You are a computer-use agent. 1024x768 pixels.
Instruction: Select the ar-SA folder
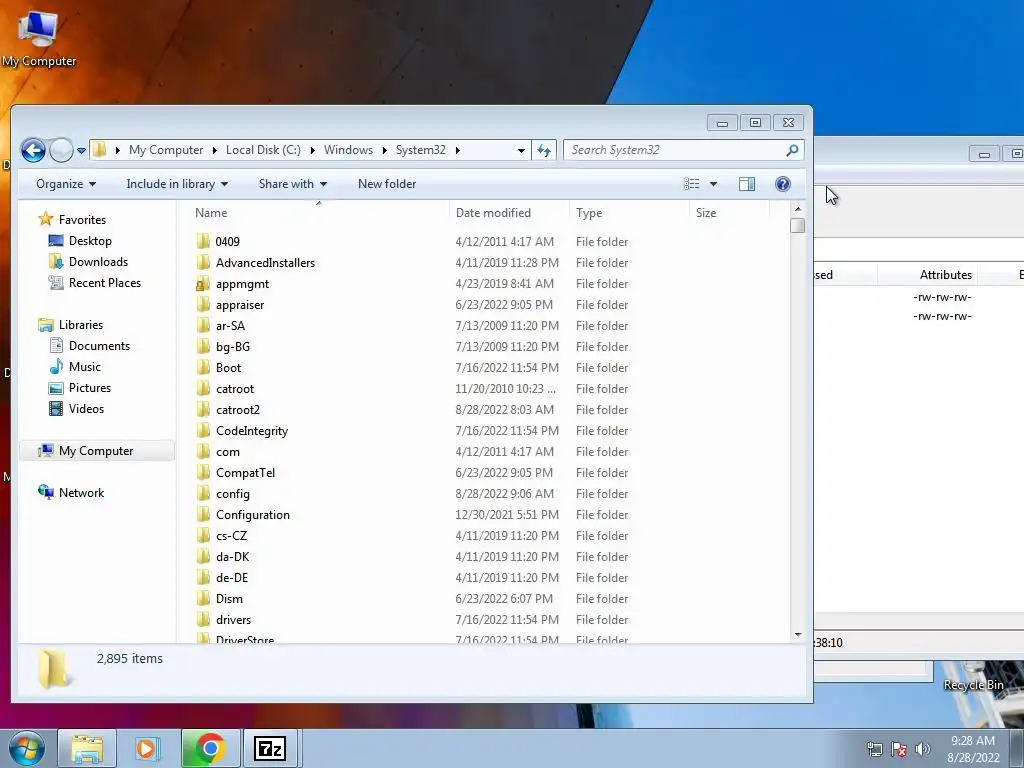click(x=230, y=326)
